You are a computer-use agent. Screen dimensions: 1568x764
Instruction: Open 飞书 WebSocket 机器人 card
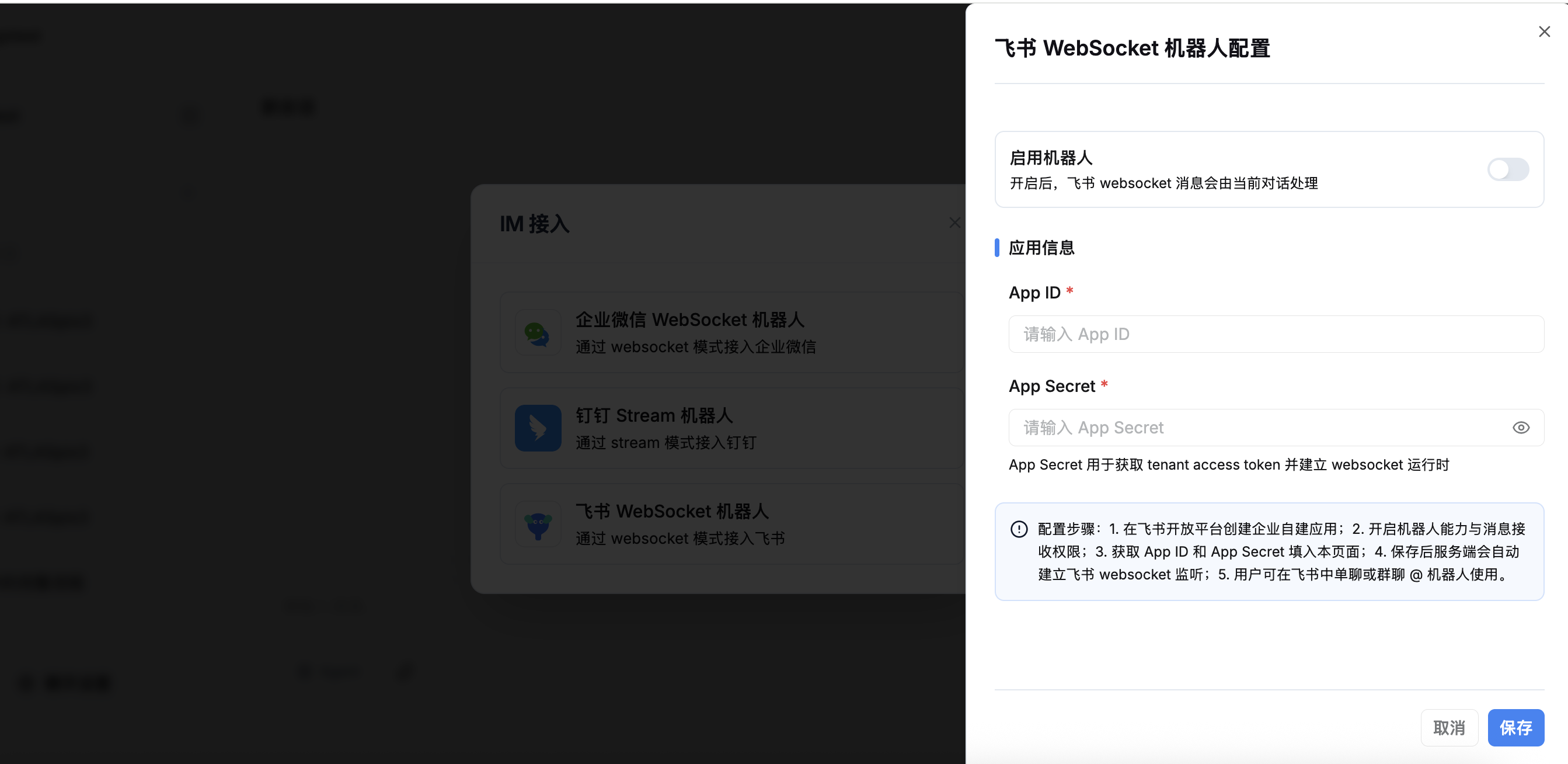click(732, 523)
